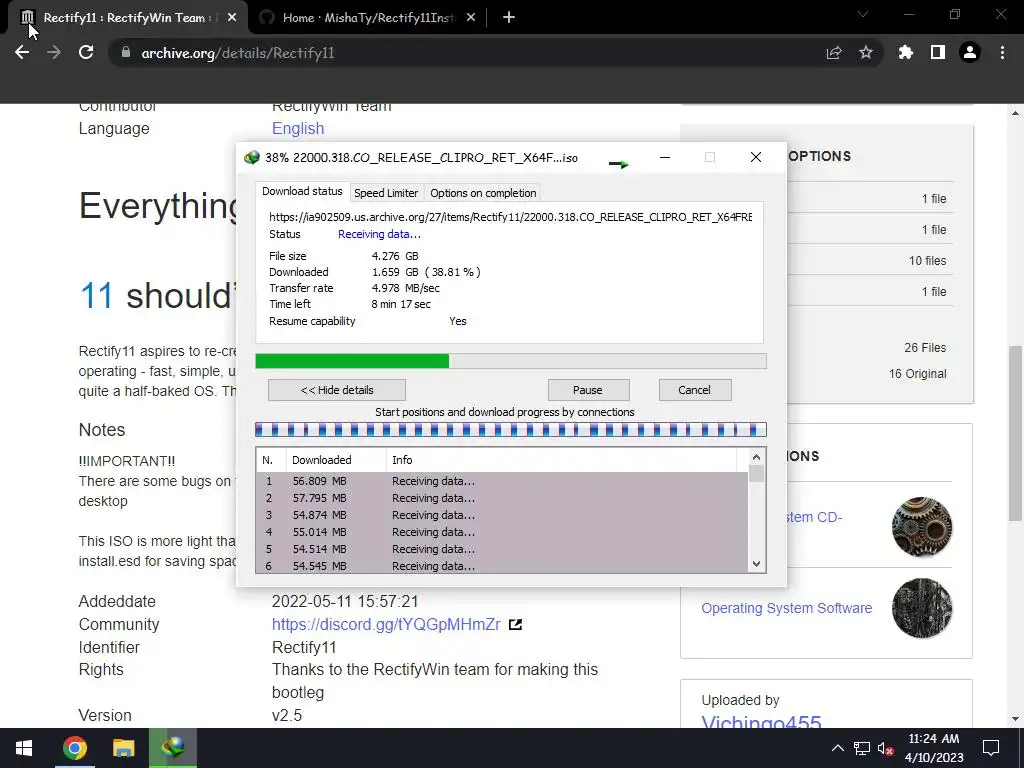This screenshot has width=1024, height=768.
Task: Open site security padlock info
Action: (x=125, y=53)
